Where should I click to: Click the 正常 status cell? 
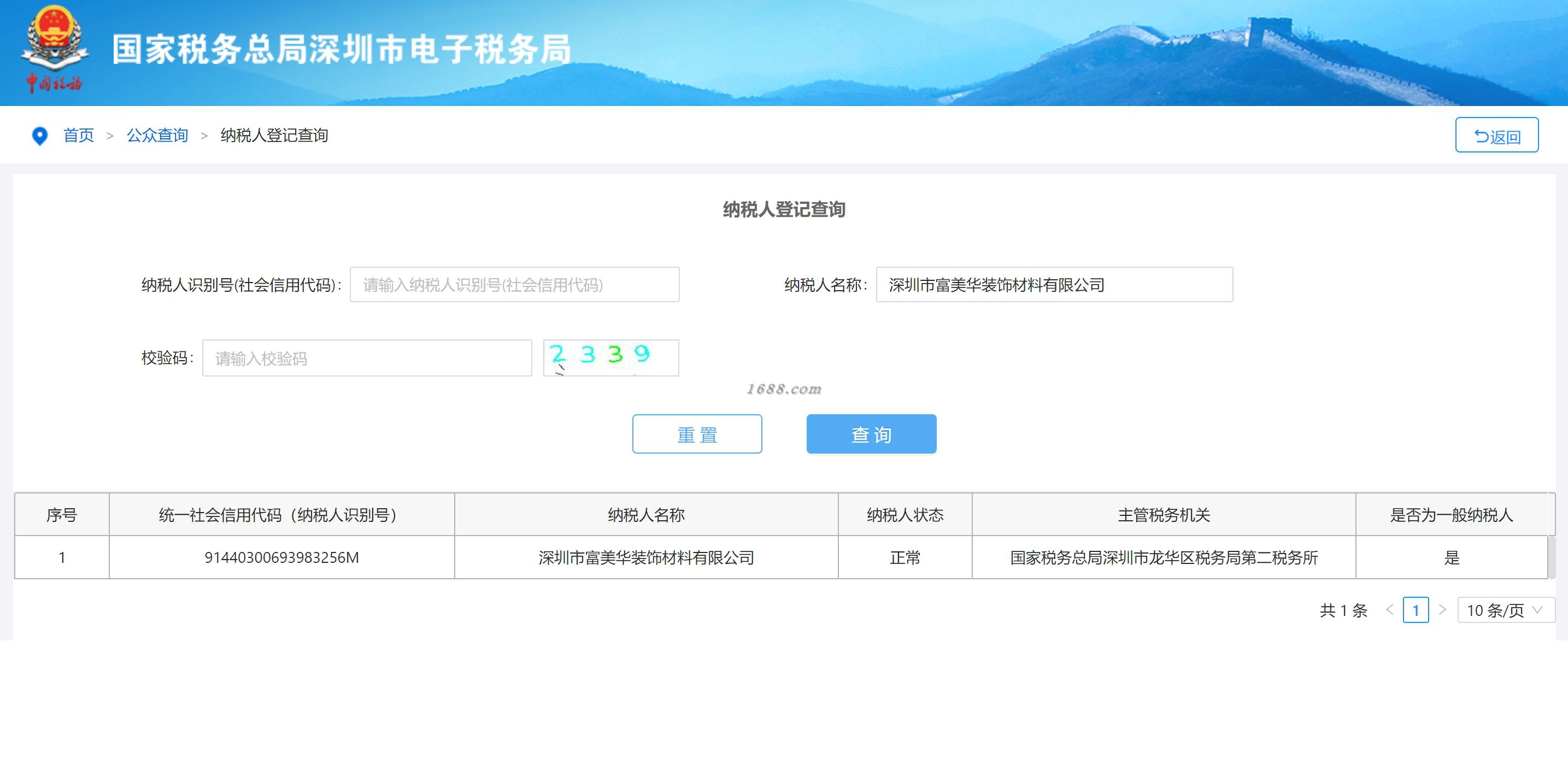pyautogui.click(x=905, y=557)
